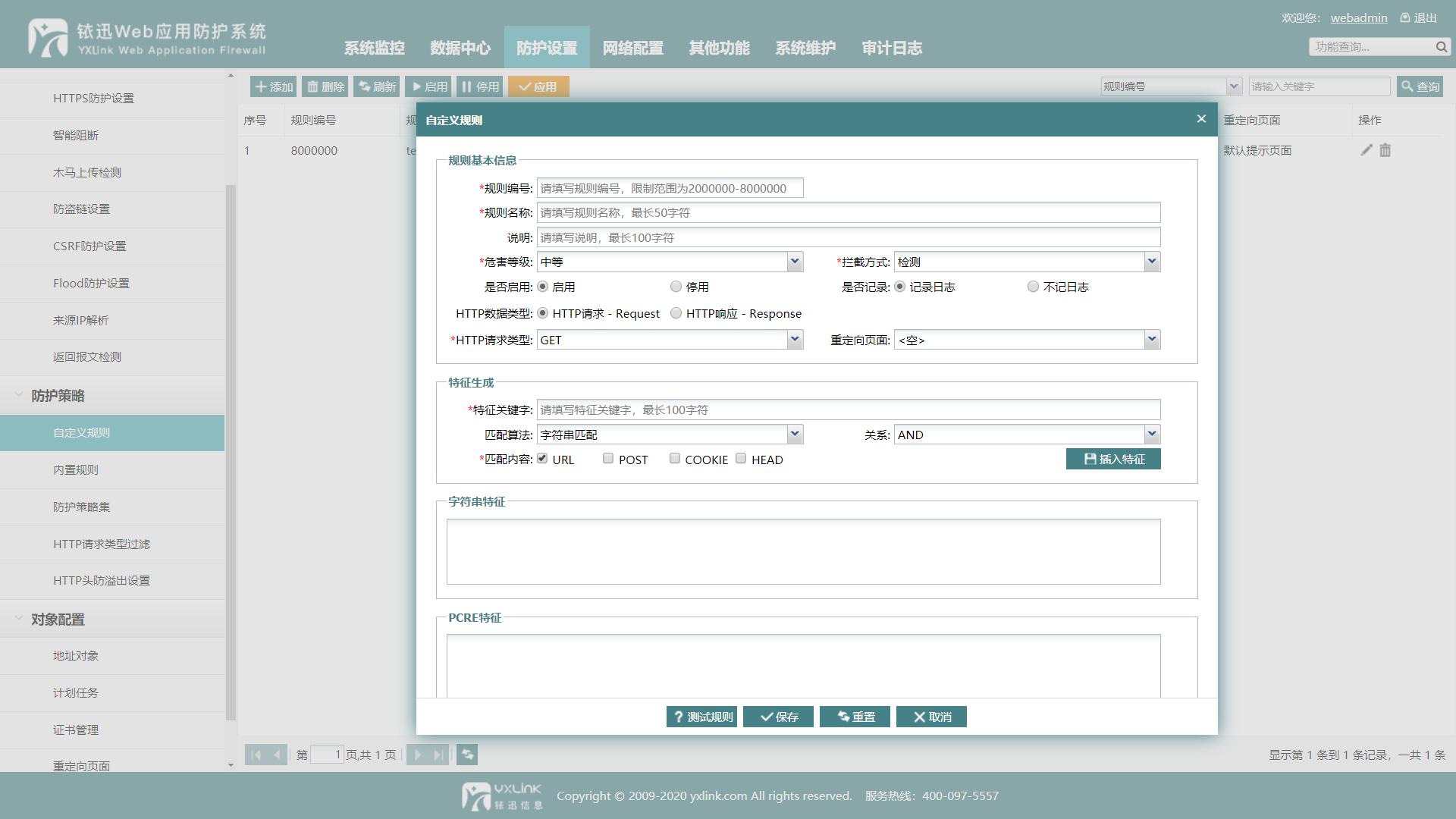This screenshot has height=819, width=1456.
Task: Select the 记录日志 radio button
Action: tap(899, 287)
